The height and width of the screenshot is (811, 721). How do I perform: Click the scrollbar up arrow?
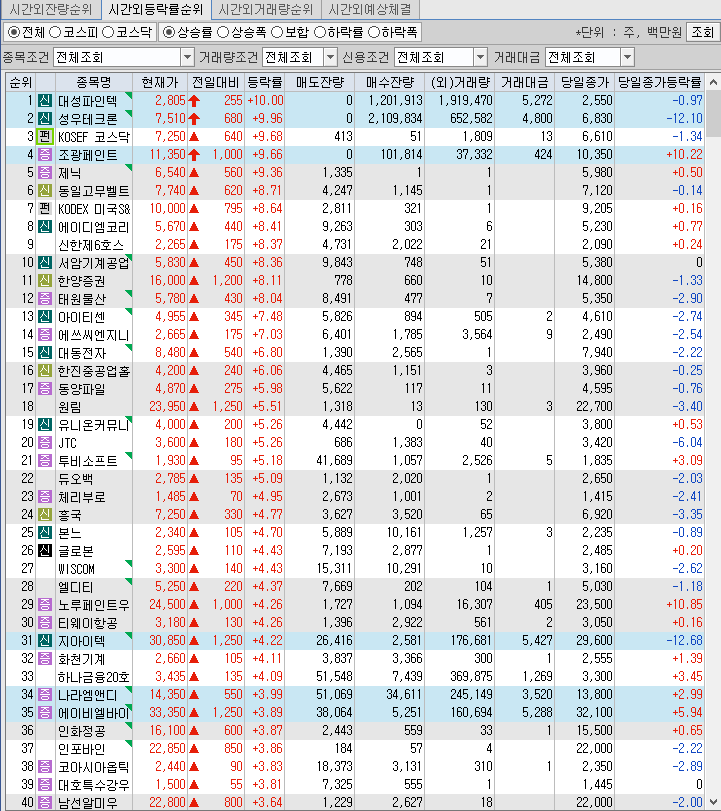click(x=713, y=82)
